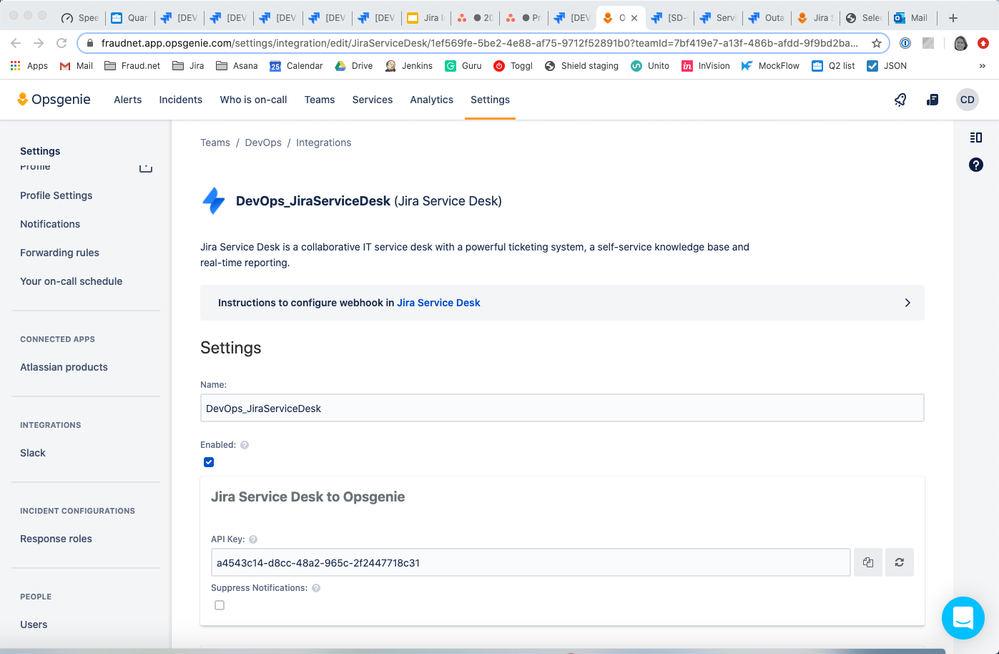Image resolution: width=999 pixels, height=654 pixels.
Task: Click the Teams breadcrumb link
Action: pyautogui.click(x=215, y=143)
